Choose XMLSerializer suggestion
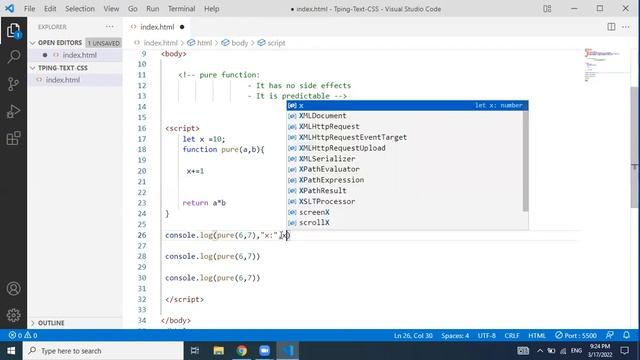 [x=405, y=159]
